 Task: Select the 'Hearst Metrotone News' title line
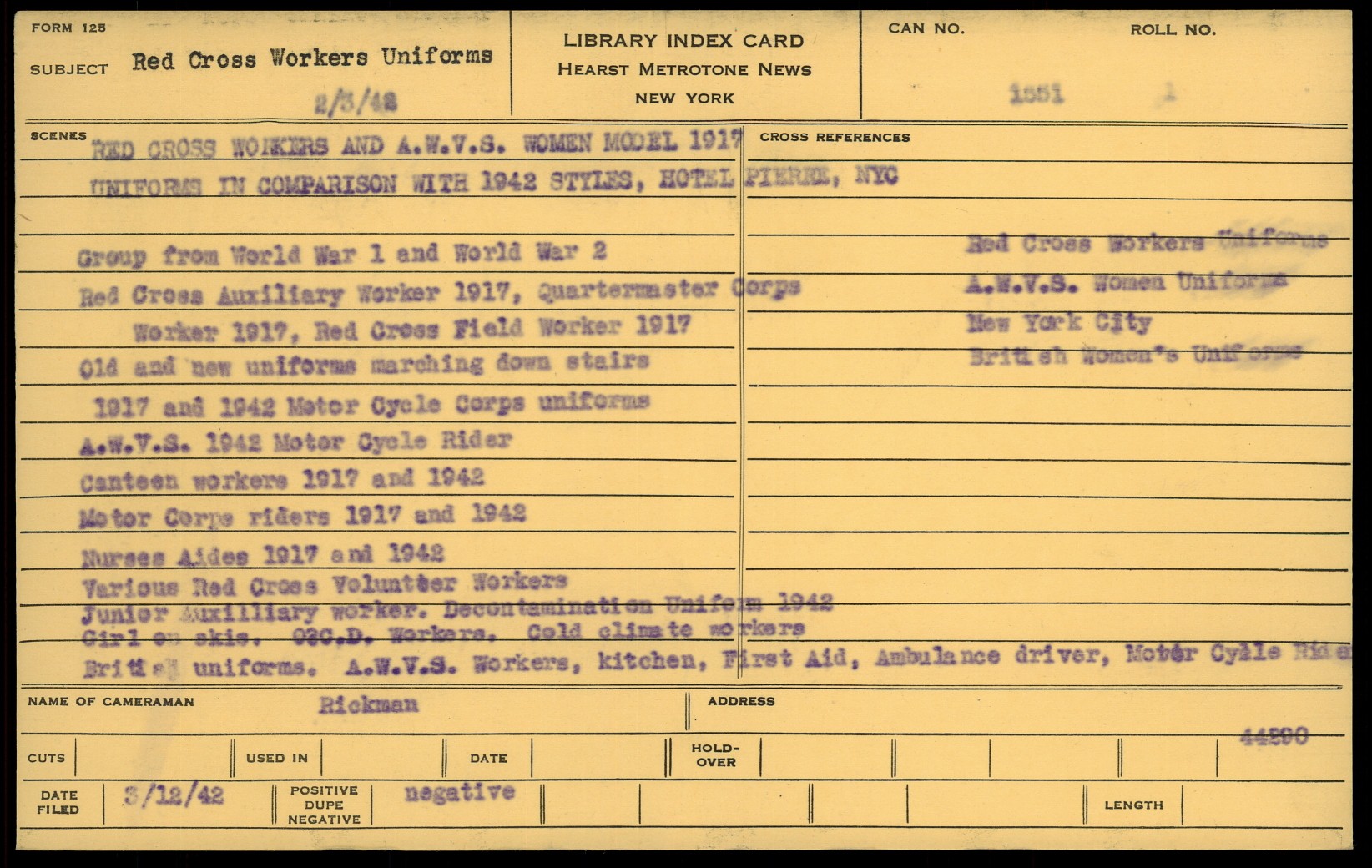(x=684, y=69)
